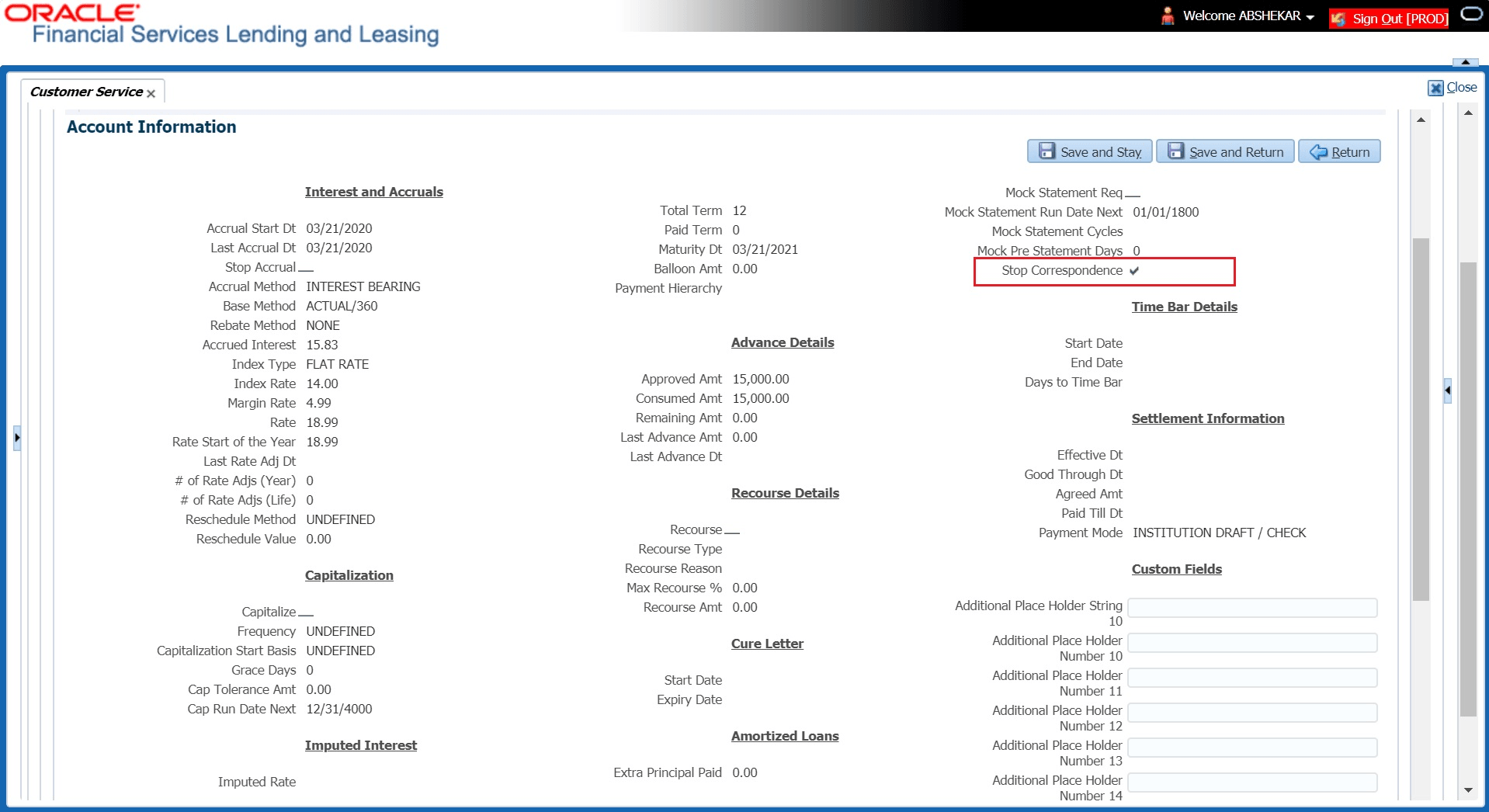This screenshot has width=1489, height=812.
Task: Expand the left side panel arrow
Action: [x=17, y=437]
